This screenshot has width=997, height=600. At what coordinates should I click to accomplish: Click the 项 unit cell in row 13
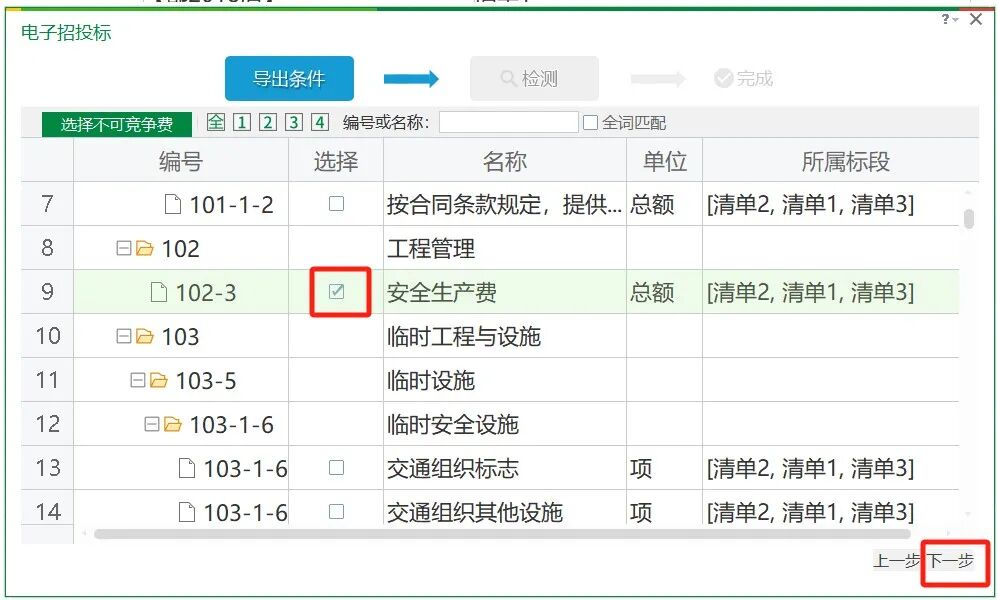pos(664,468)
